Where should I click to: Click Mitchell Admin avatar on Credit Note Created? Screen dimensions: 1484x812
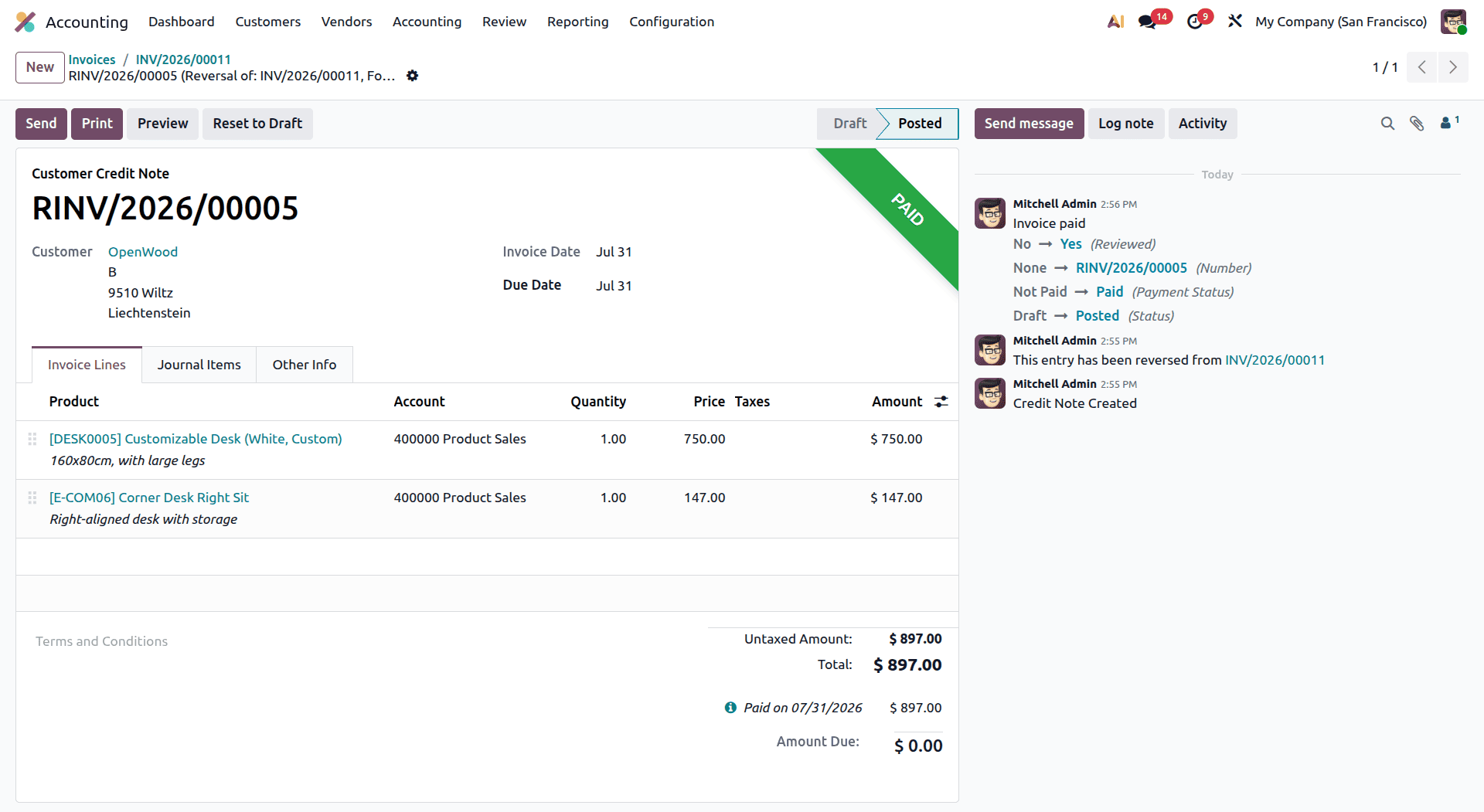pyautogui.click(x=990, y=393)
